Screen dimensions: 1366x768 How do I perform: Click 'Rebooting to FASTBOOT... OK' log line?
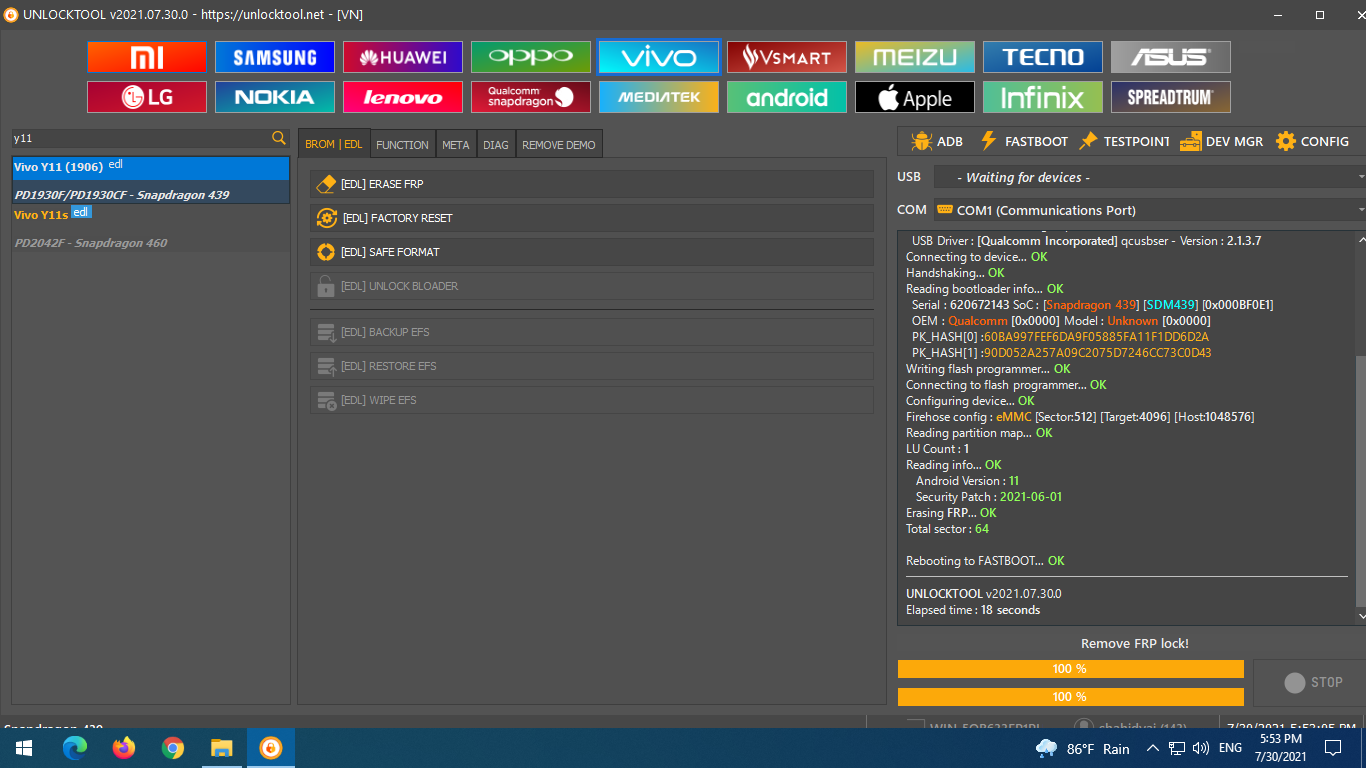(985, 561)
